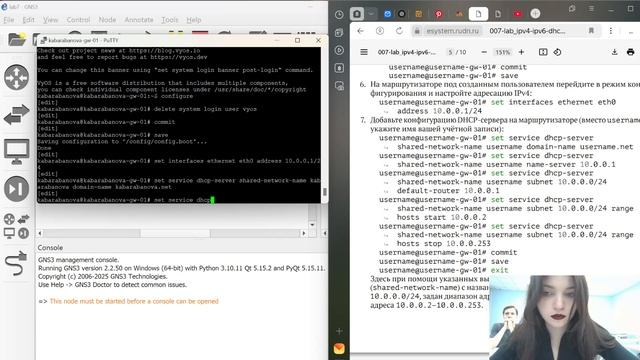640x360 pixels.
Task: Click GNS3 workspace horizontal scrollbar
Action: [x=175, y=233]
